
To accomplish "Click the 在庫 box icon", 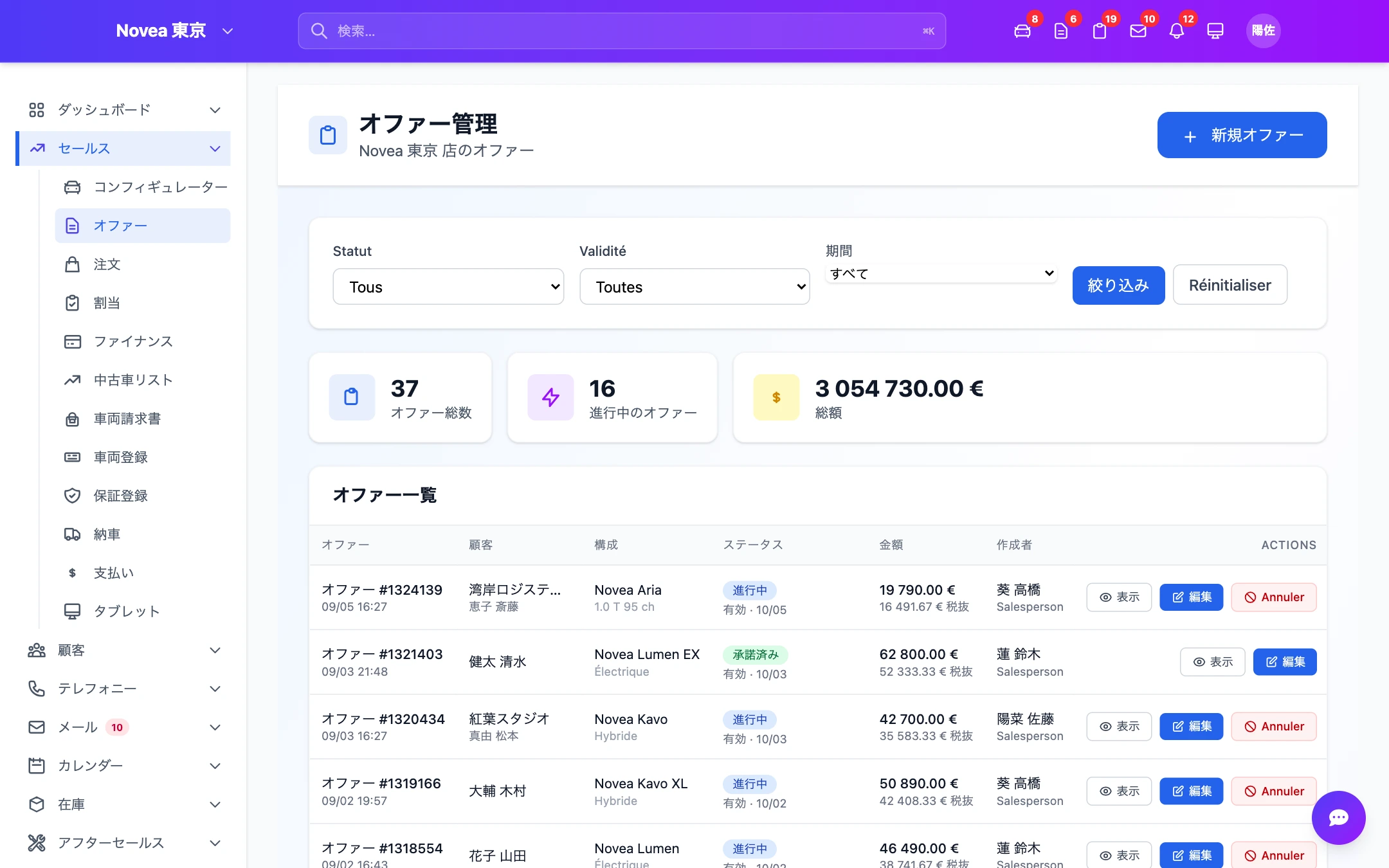I will coord(37,804).
